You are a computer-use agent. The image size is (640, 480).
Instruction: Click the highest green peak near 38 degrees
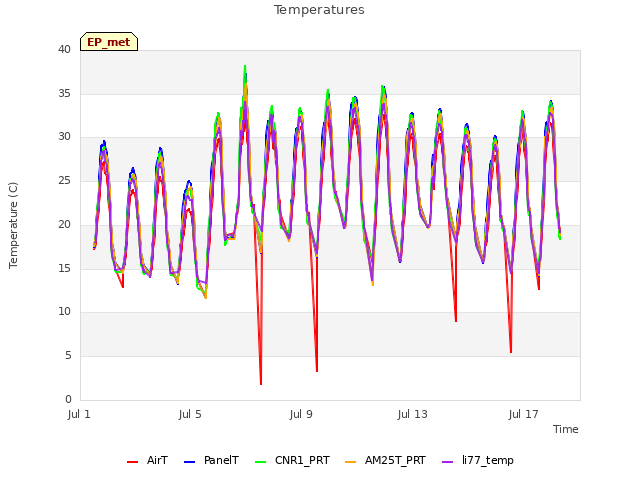245,67
